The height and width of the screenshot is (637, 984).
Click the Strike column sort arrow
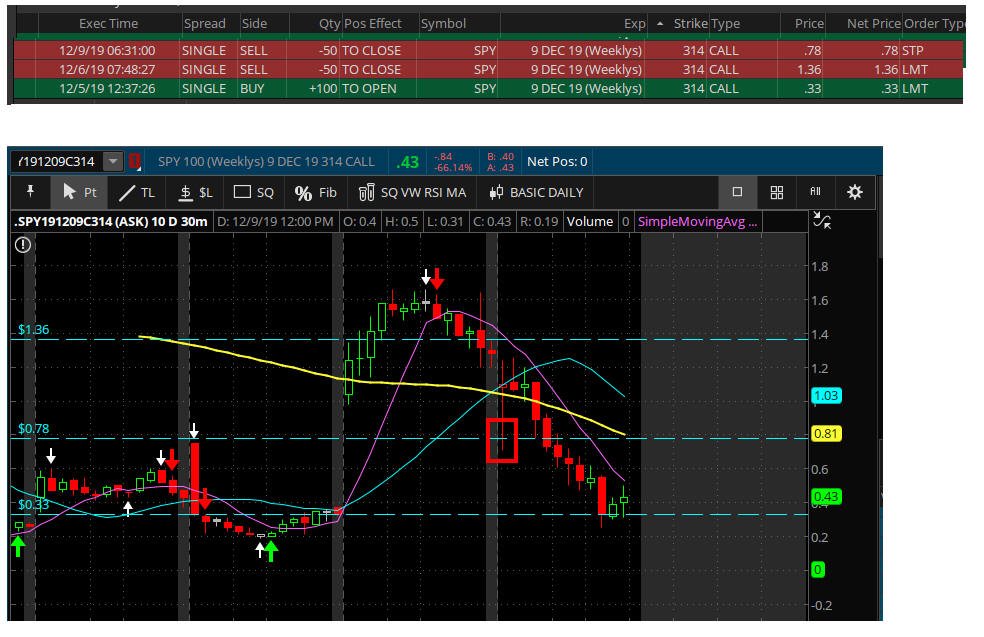pos(660,24)
